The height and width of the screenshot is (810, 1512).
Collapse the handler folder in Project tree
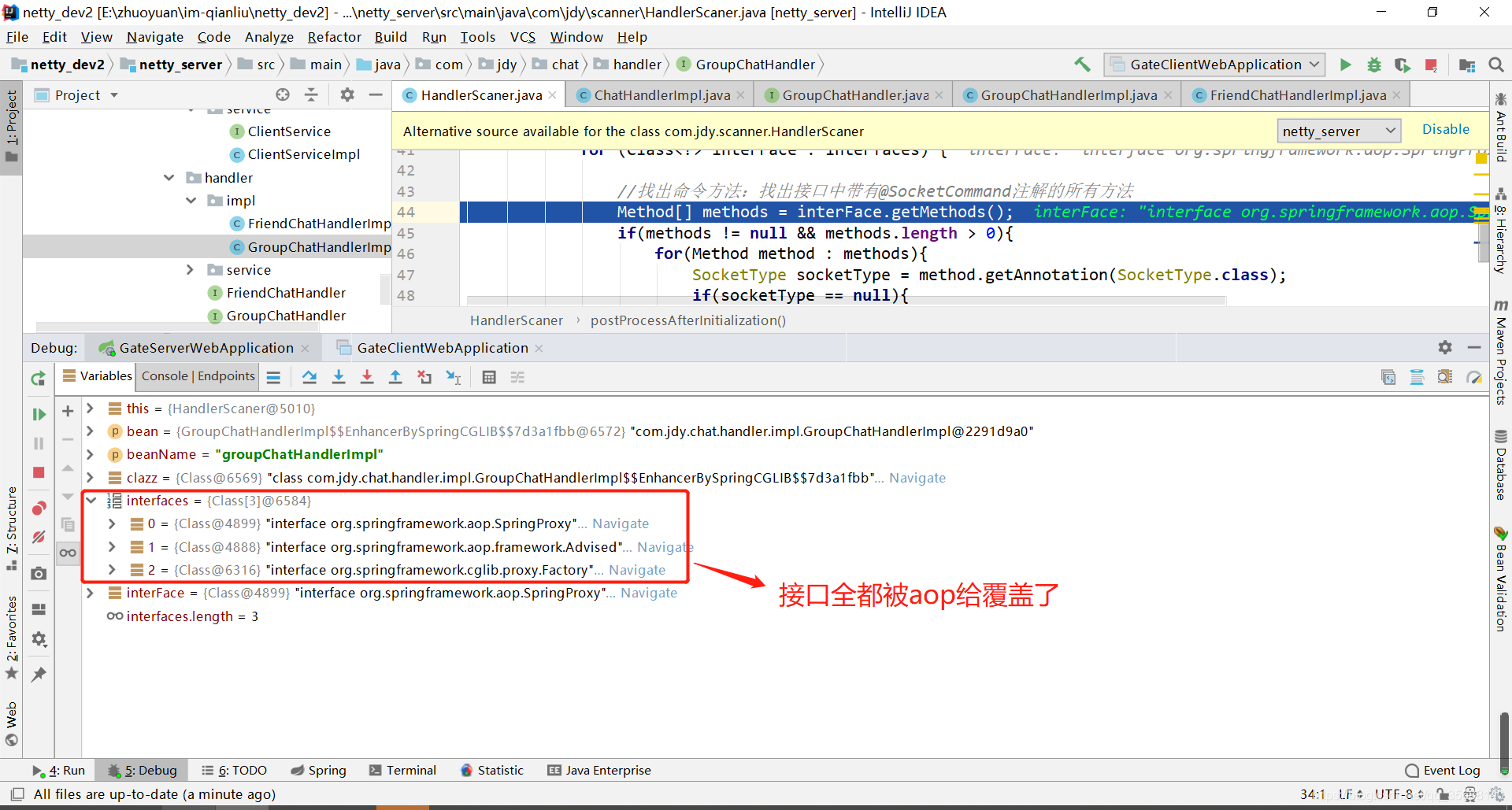pos(169,178)
